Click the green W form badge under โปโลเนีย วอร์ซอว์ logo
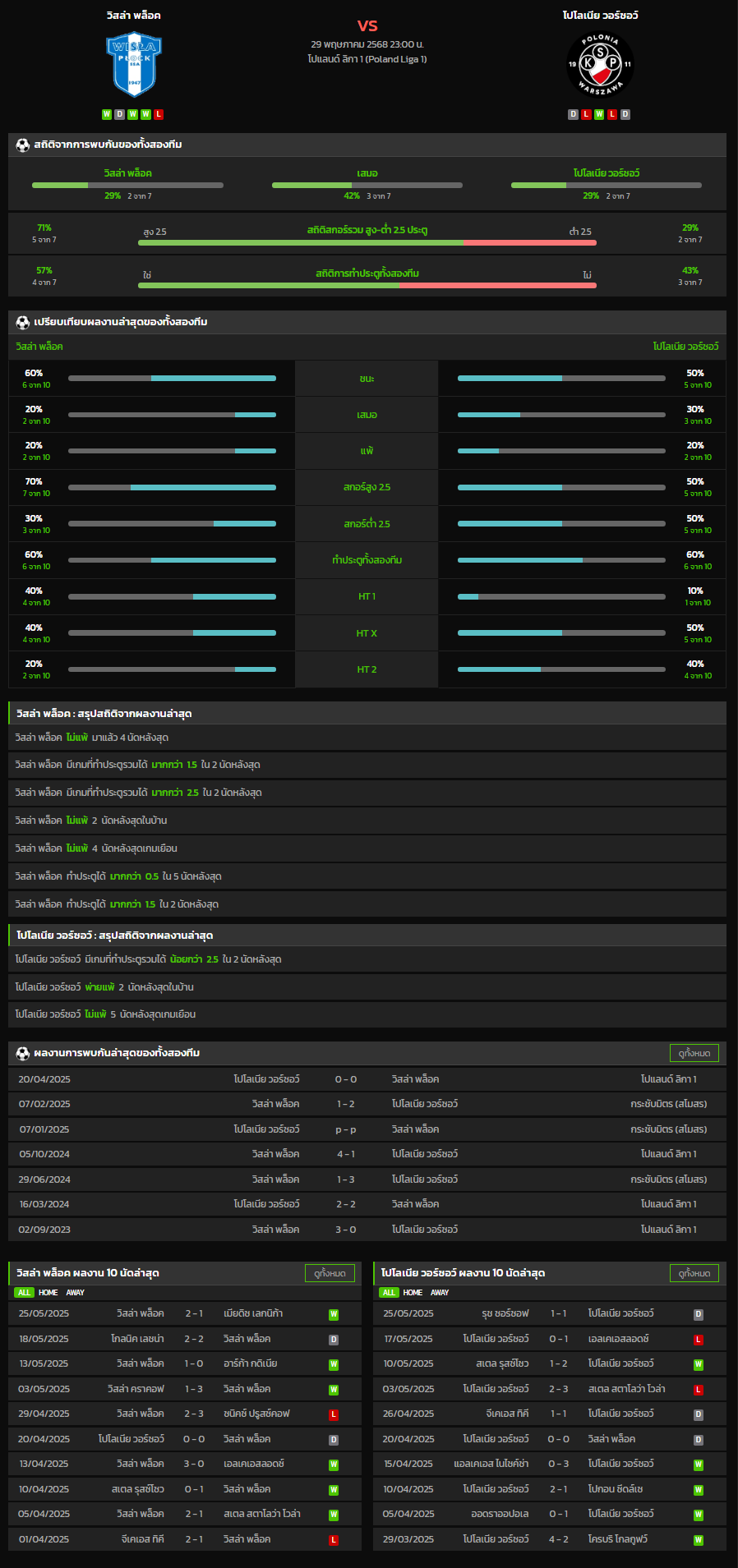Screen dimensions: 738x1568 tap(599, 114)
